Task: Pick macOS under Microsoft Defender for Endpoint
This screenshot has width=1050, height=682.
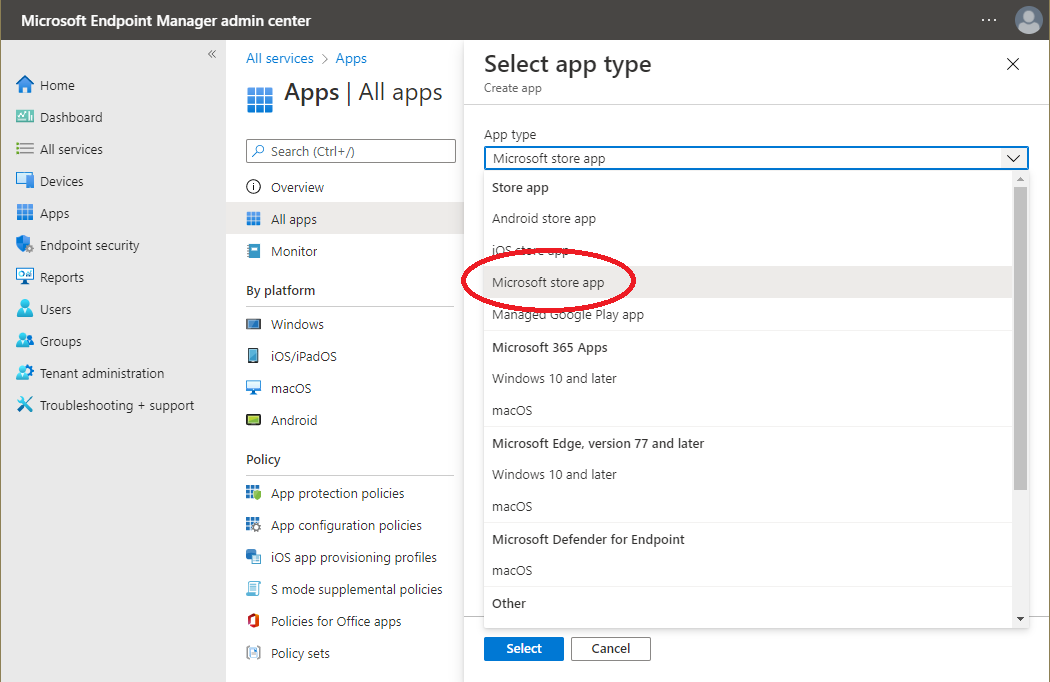Action: 748,571
